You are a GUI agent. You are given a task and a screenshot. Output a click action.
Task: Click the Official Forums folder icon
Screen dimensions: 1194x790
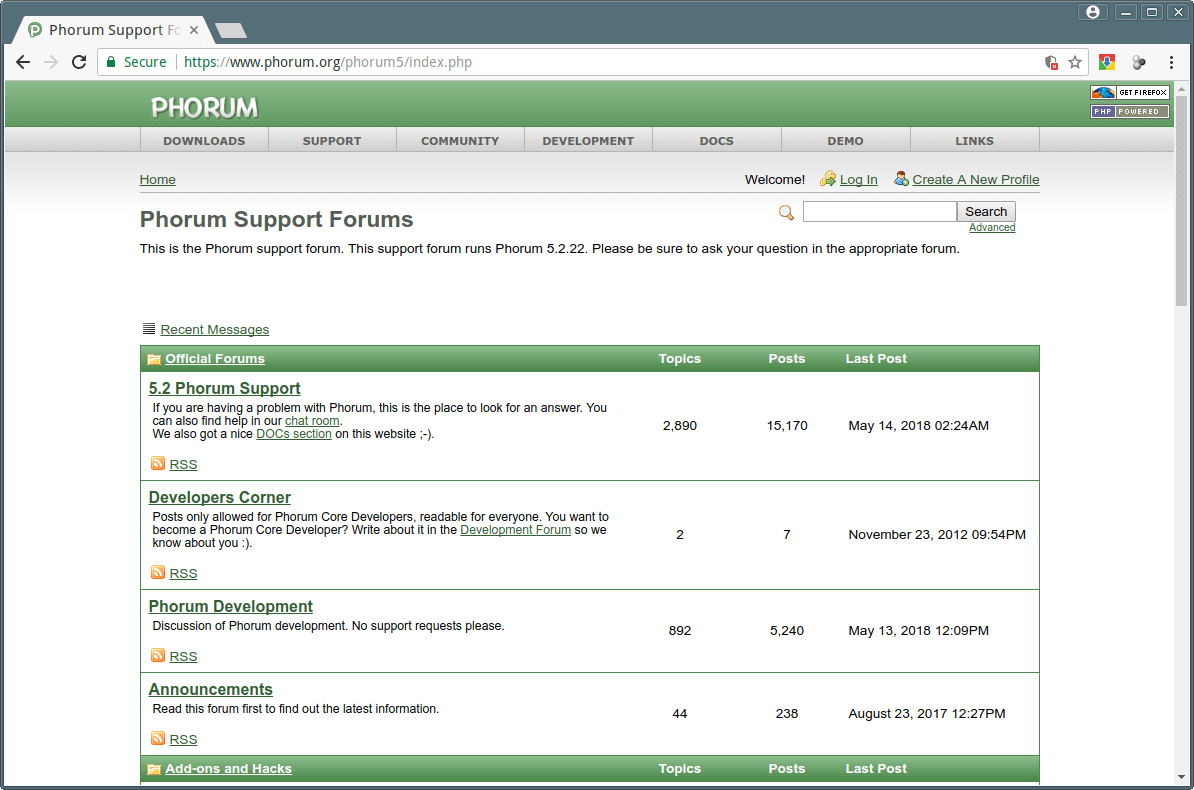click(154, 359)
